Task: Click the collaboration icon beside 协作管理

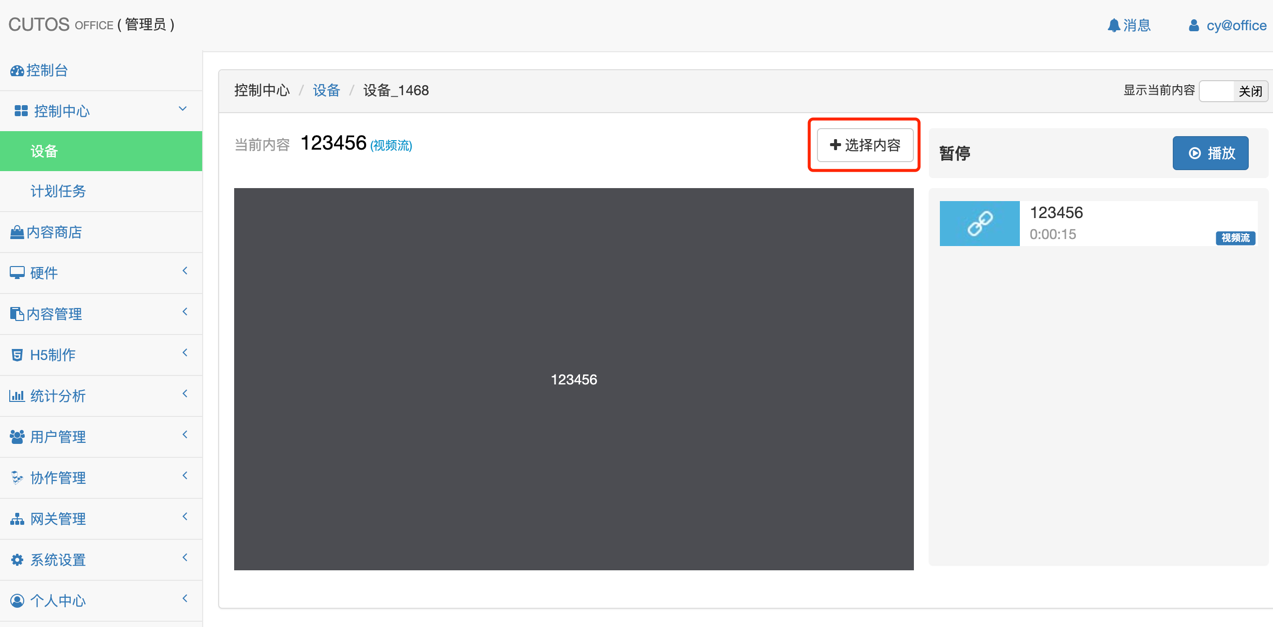Action: click(17, 478)
